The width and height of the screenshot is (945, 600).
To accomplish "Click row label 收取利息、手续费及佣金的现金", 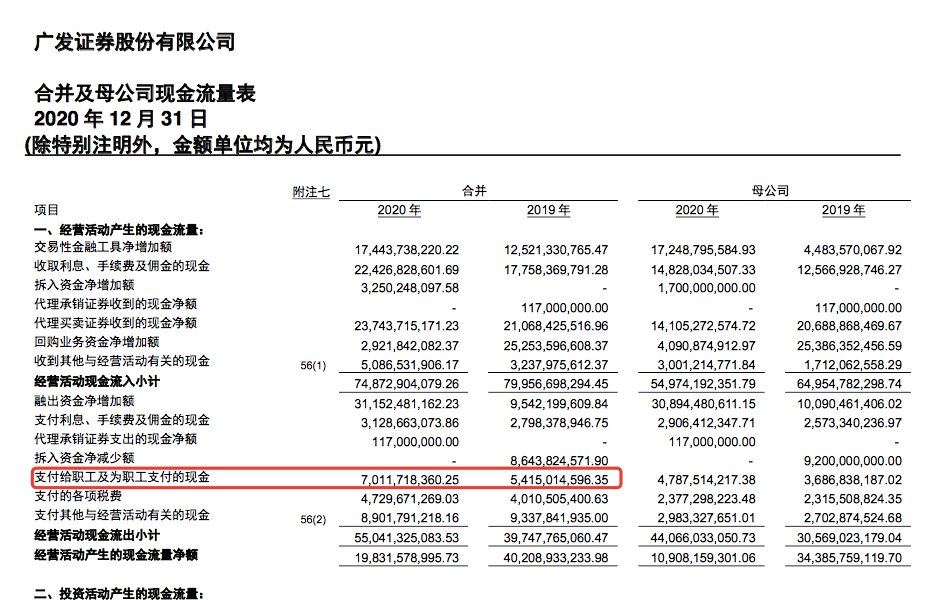I will point(122,266).
